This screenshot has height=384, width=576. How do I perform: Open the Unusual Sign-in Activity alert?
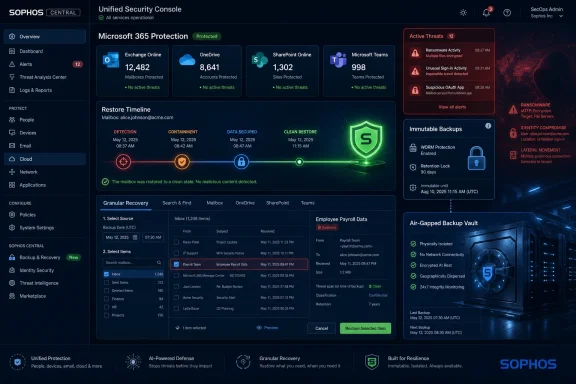[449, 71]
